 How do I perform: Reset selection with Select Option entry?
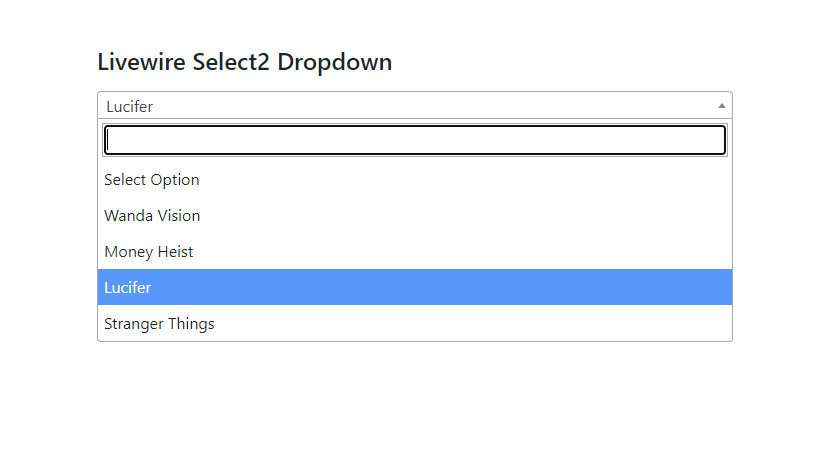[x=415, y=179]
